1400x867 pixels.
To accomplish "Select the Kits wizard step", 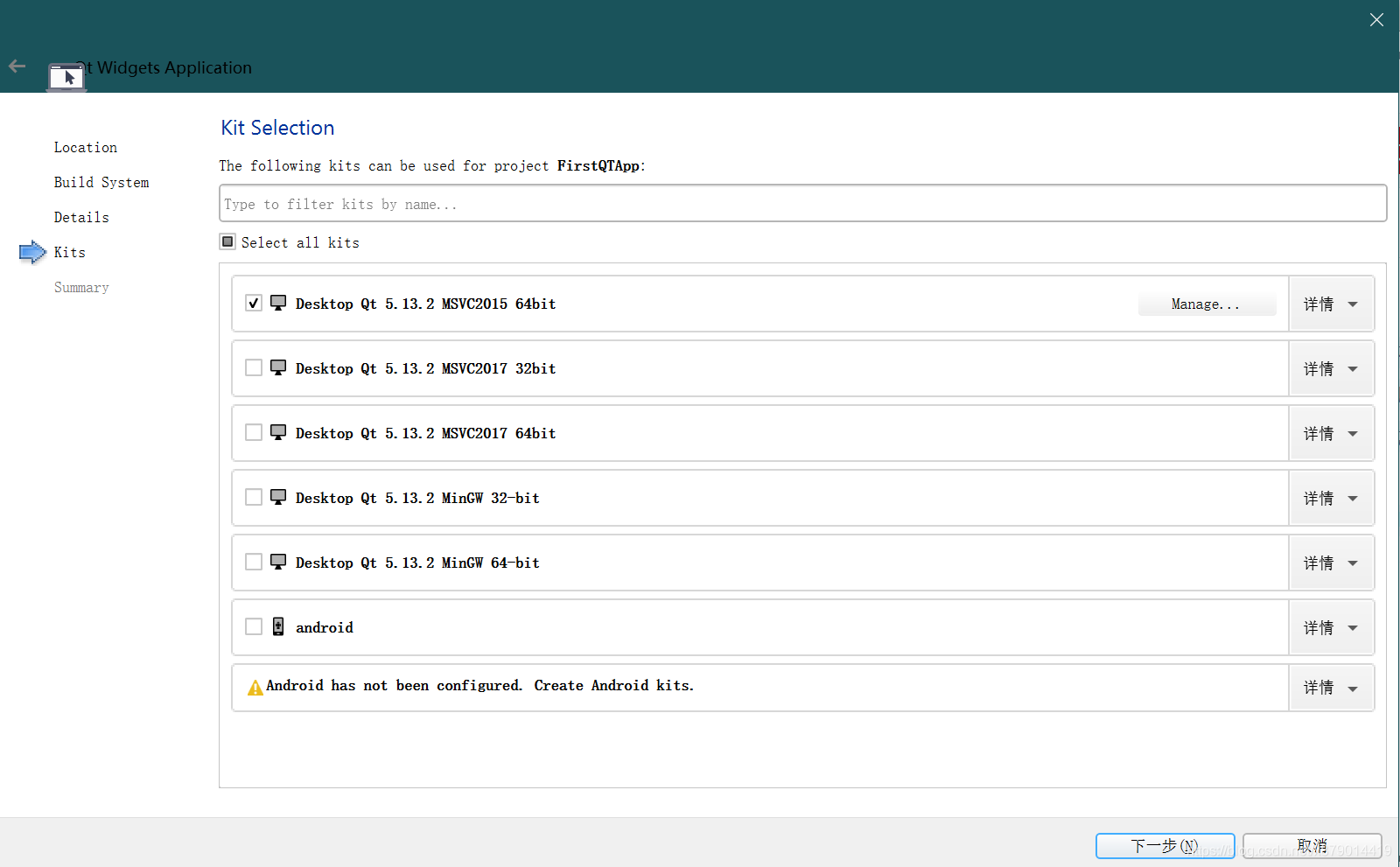I will pos(70,252).
